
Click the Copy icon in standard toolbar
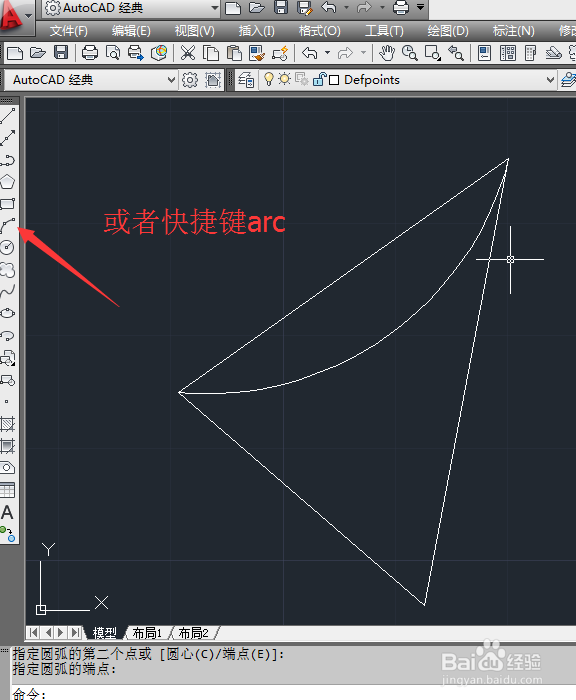point(211,53)
